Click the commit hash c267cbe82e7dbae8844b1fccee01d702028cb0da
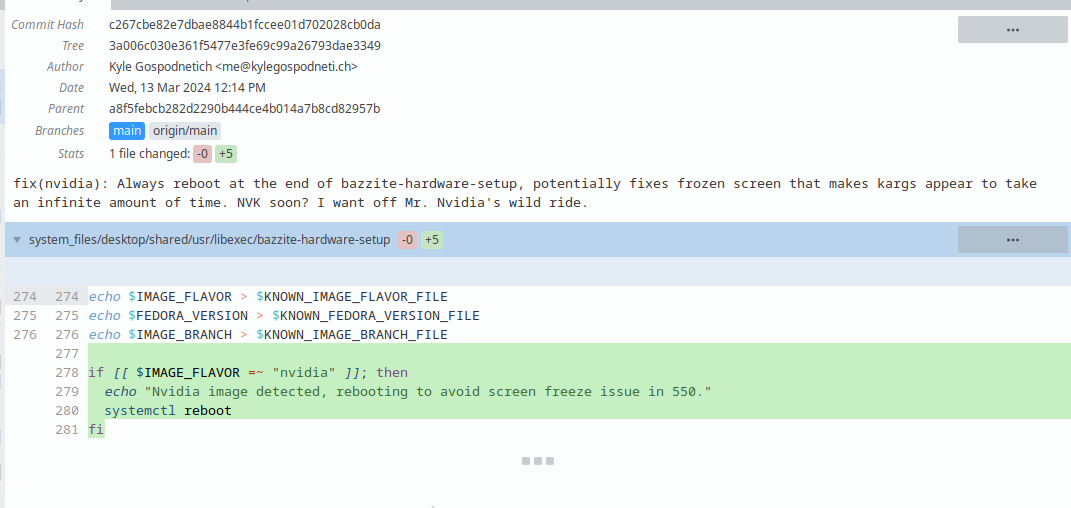 click(245, 25)
